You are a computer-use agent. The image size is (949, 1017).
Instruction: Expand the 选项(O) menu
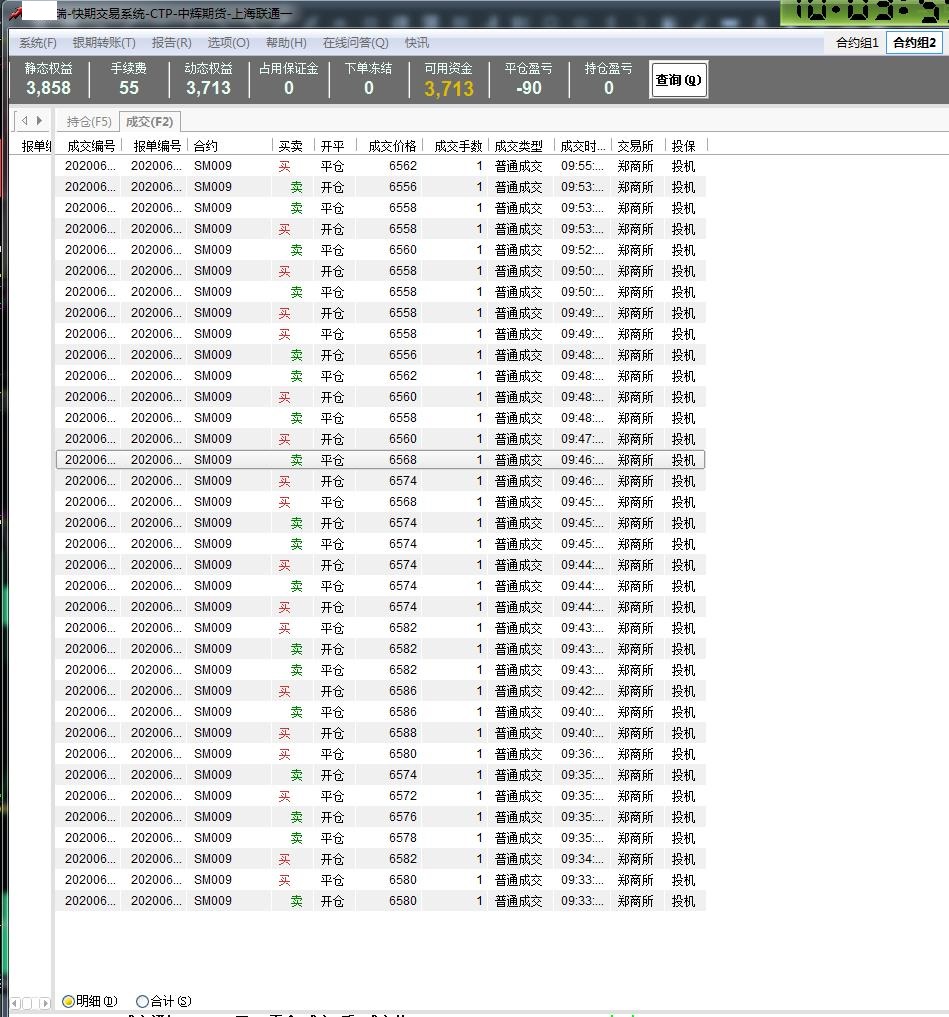pos(228,43)
